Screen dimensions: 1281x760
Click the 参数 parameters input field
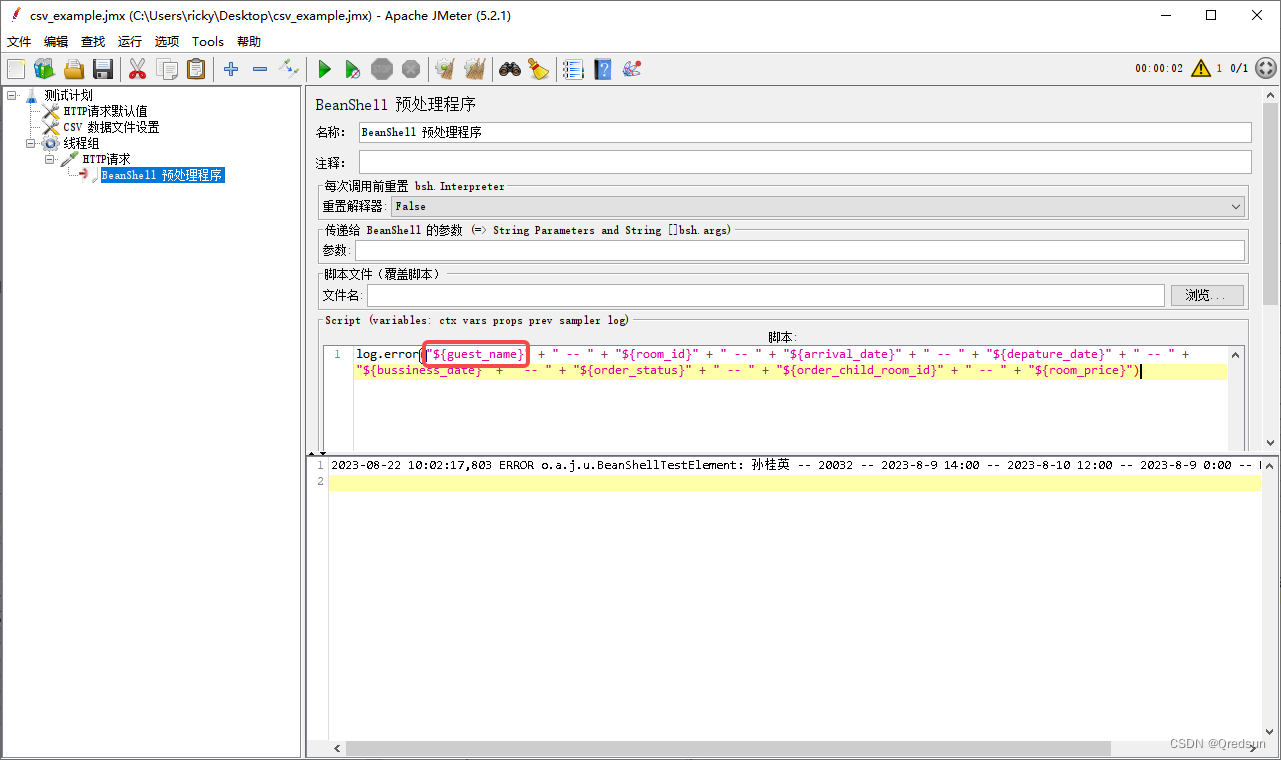point(799,250)
